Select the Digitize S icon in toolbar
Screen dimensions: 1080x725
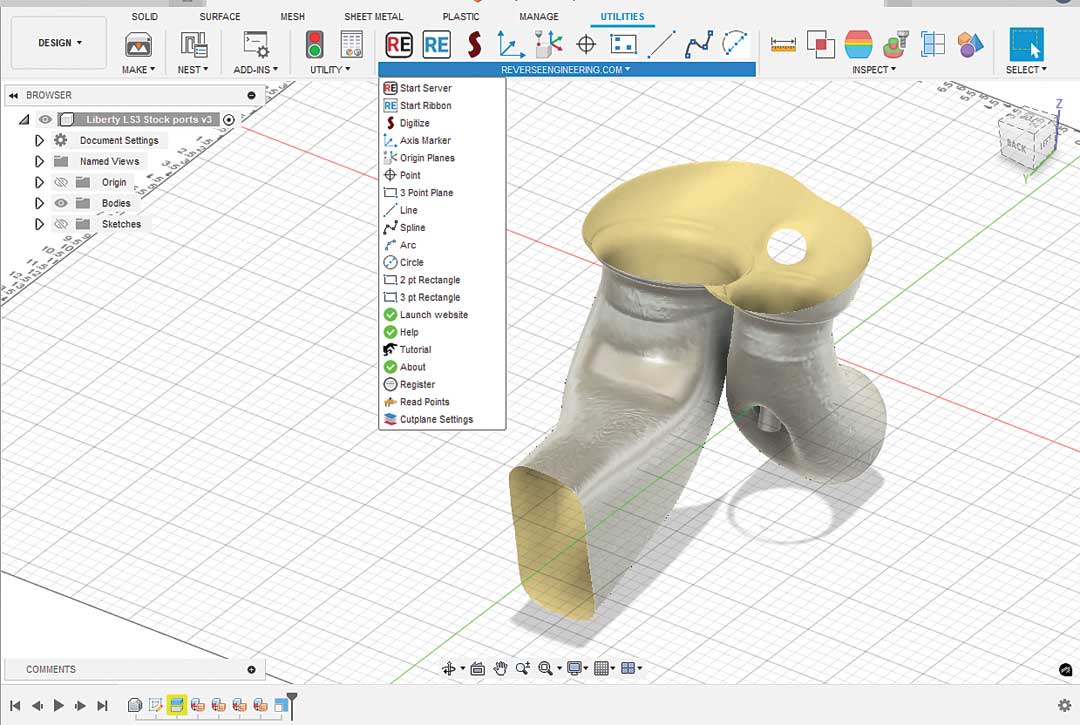[x=474, y=45]
